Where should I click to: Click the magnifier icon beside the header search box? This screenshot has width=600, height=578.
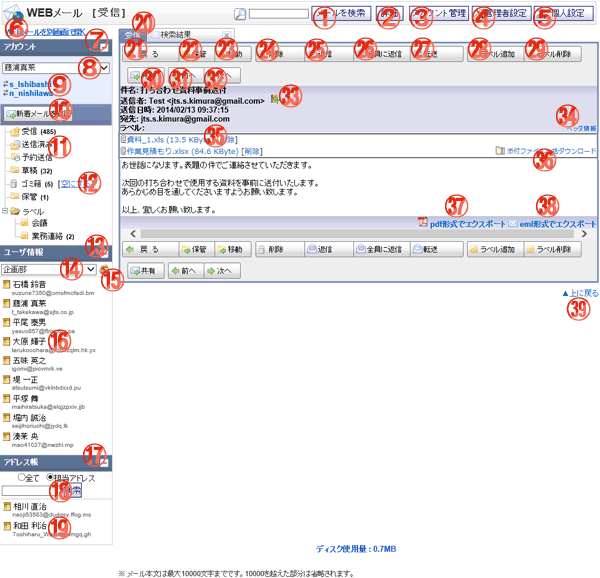[x=240, y=14]
